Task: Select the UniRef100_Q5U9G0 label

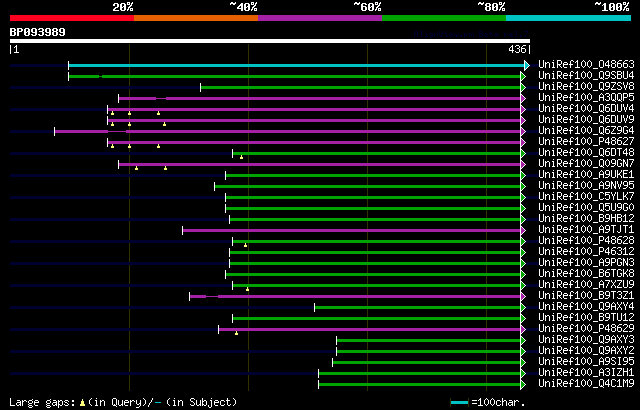Action: pos(586,208)
